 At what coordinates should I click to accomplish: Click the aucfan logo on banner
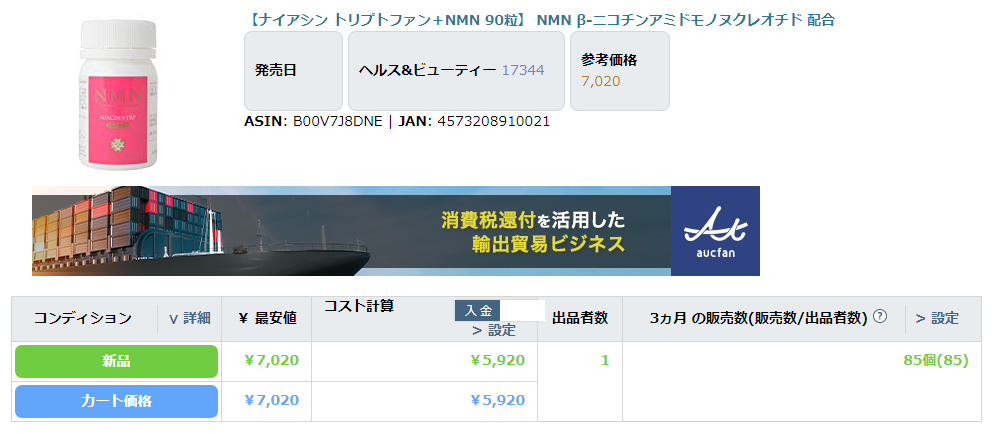(714, 231)
